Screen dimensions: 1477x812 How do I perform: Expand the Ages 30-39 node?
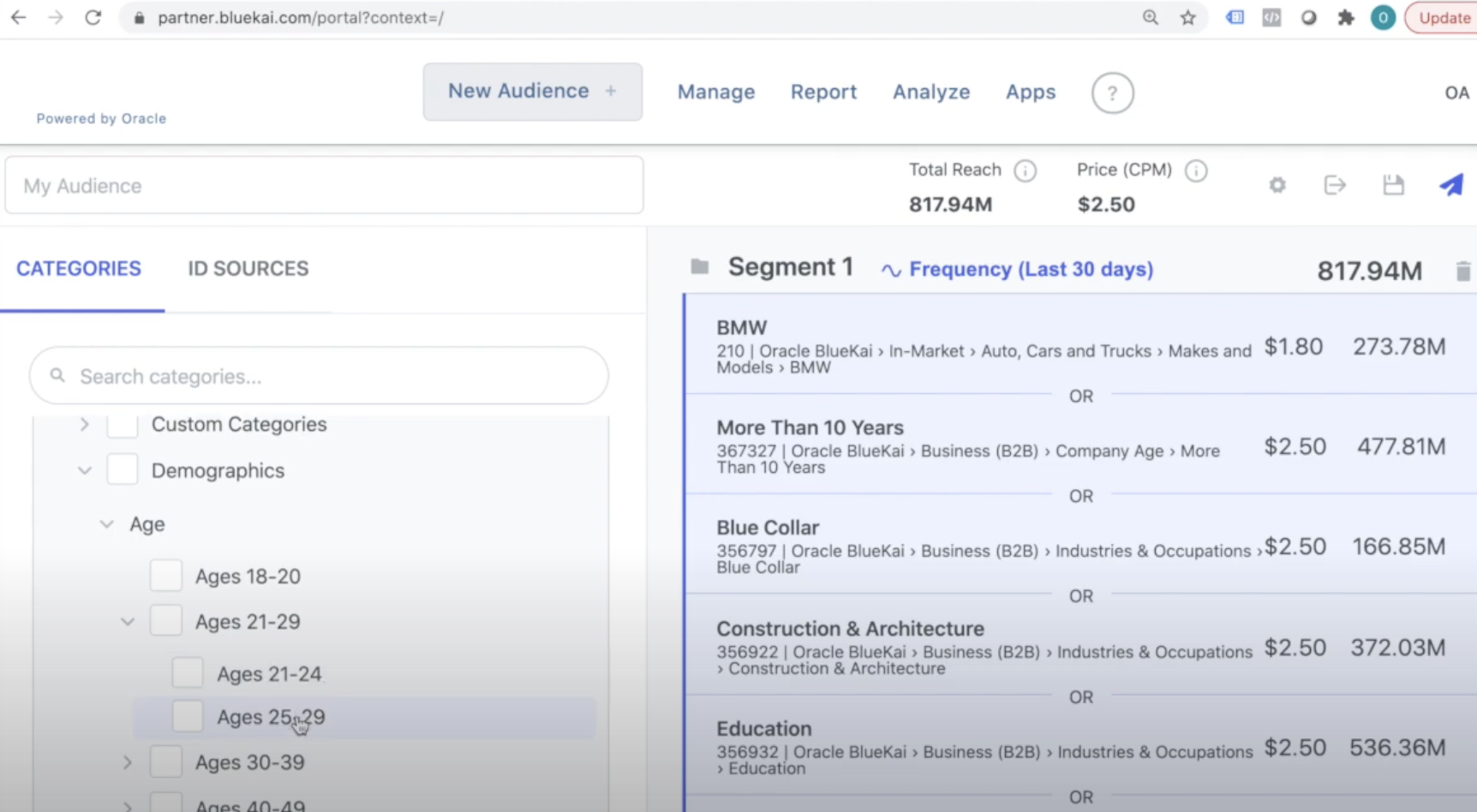(128, 761)
